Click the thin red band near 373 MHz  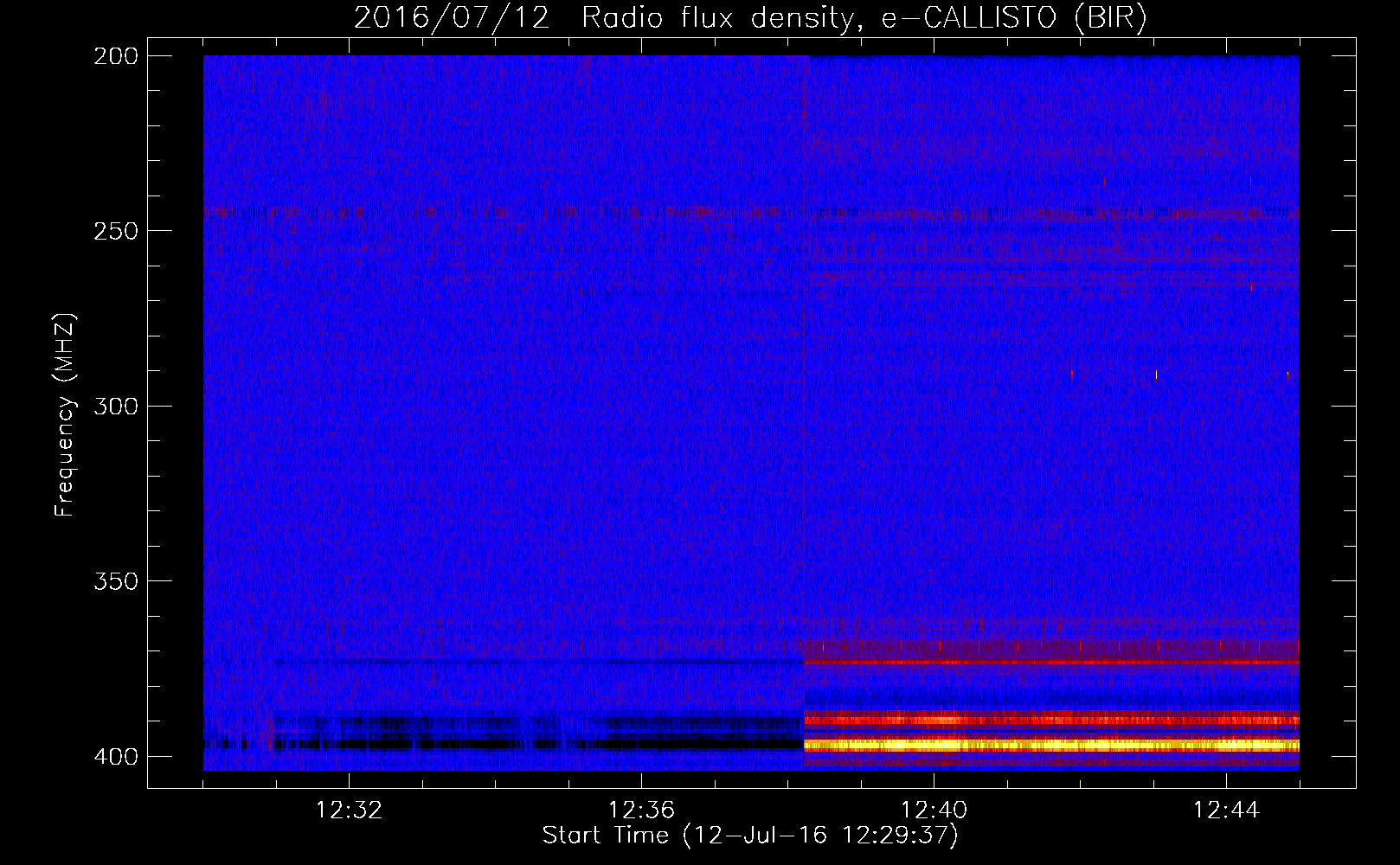point(1051,663)
